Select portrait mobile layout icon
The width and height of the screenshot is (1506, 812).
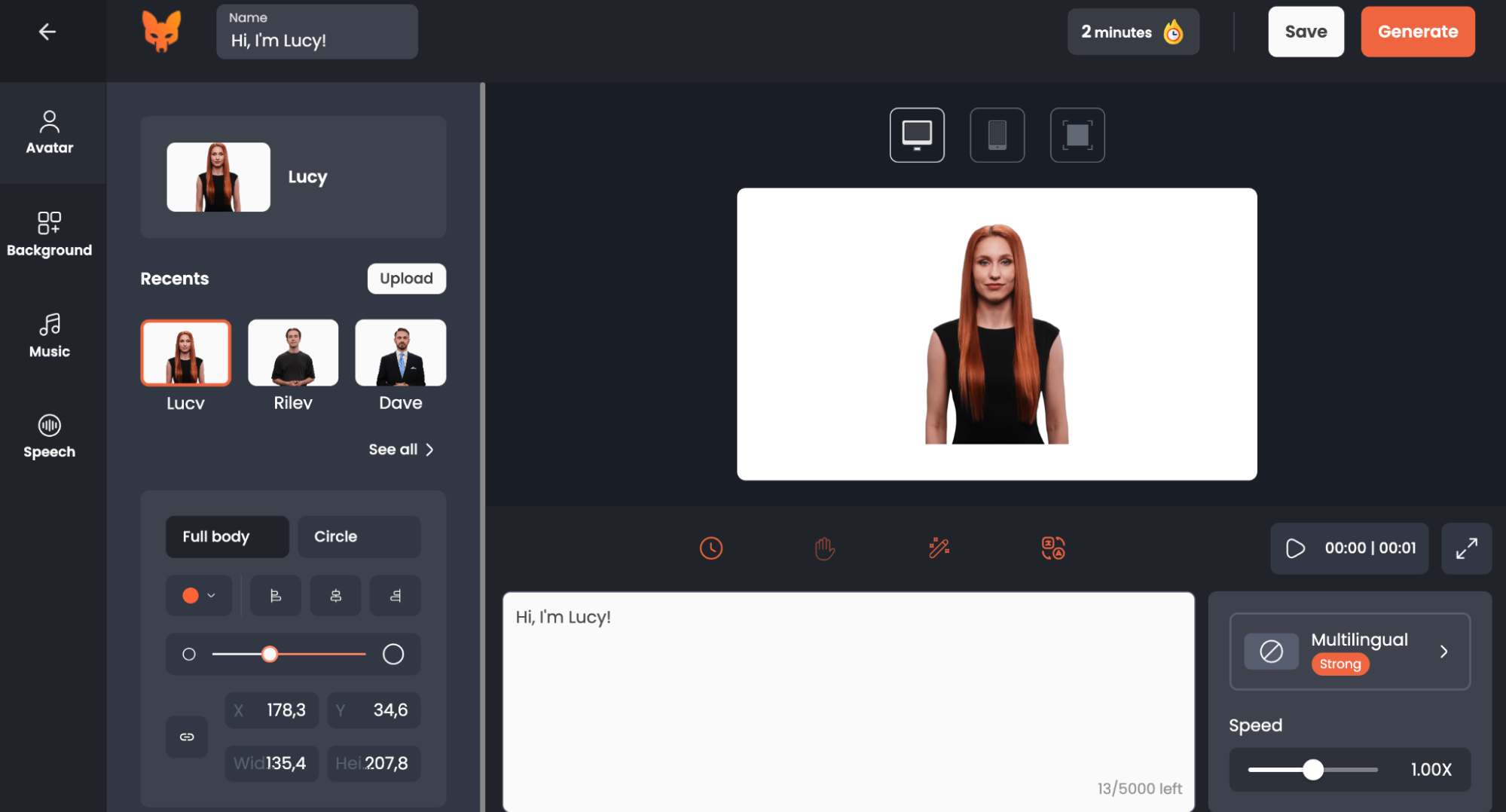997,135
